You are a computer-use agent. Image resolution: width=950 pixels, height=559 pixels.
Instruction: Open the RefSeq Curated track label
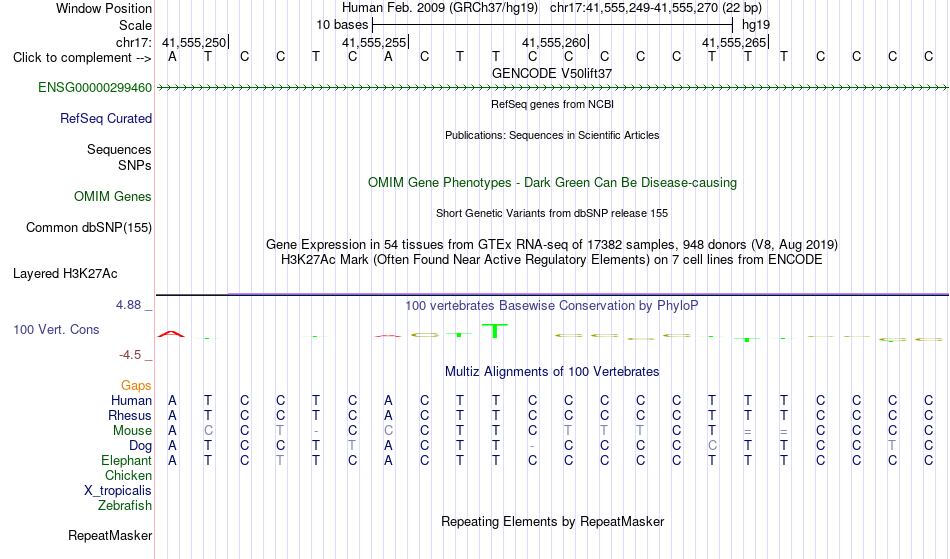pyautogui.click(x=105, y=119)
